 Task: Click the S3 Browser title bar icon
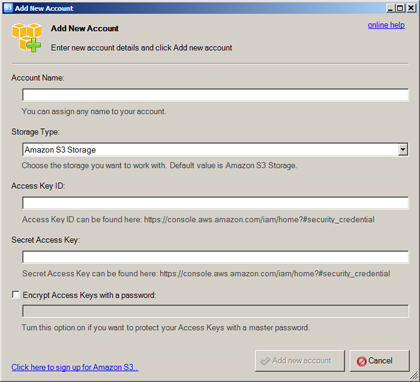coord(8,8)
